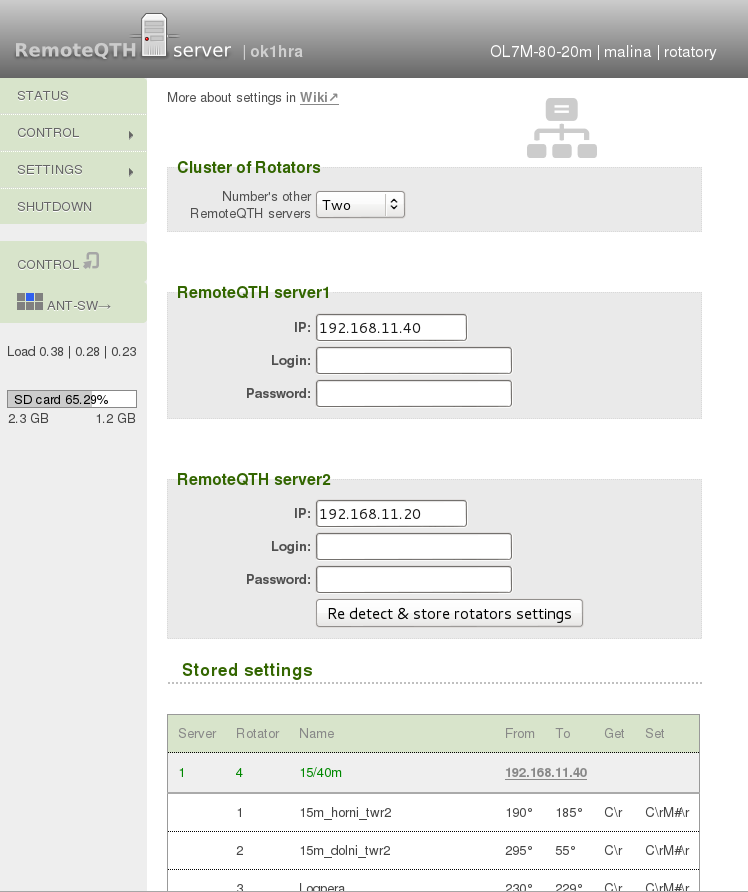Click the RemoteQTH server tower icon

154,35
